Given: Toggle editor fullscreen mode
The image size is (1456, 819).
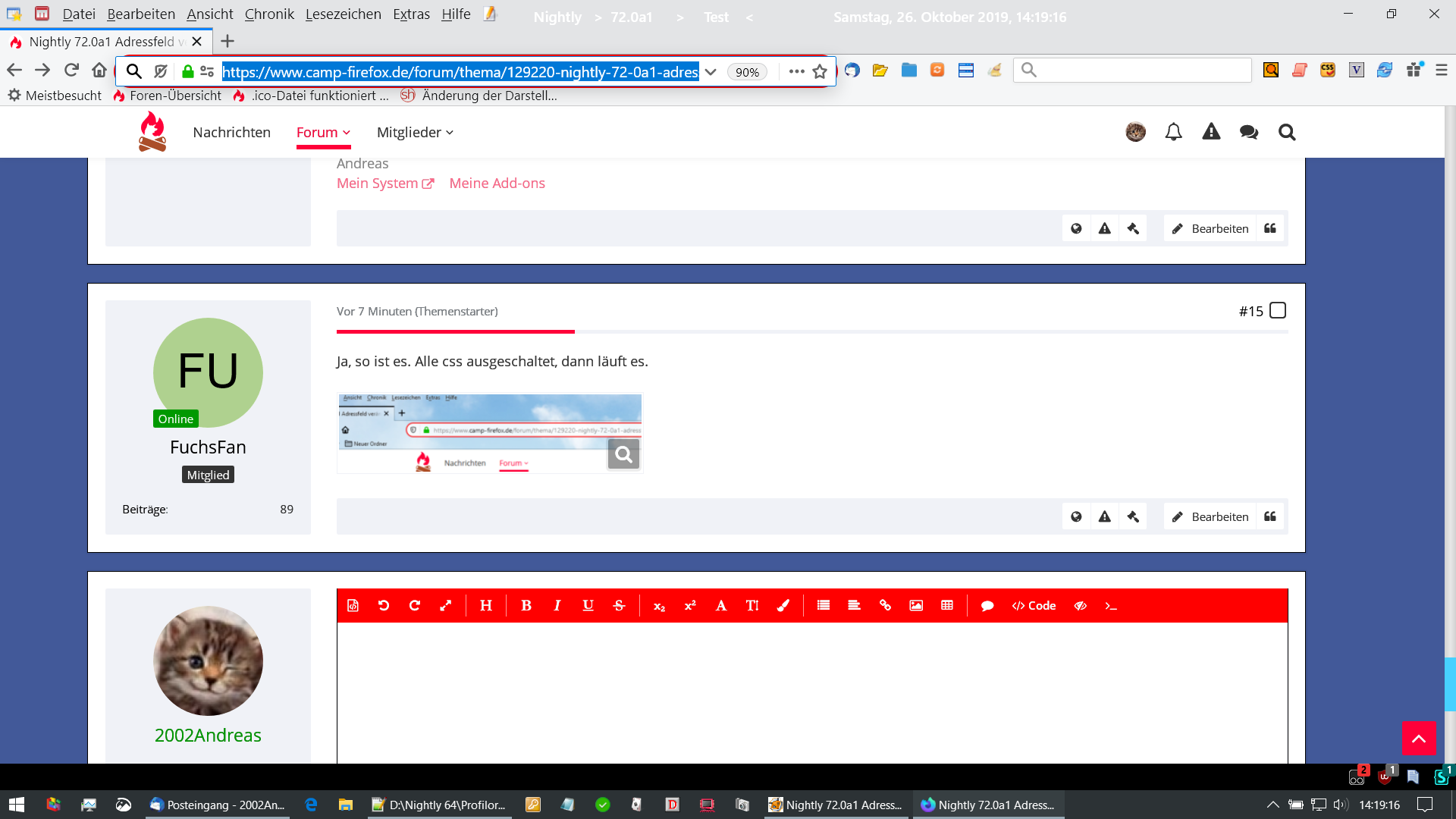Looking at the screenshot, I should (x=446, y=605).
